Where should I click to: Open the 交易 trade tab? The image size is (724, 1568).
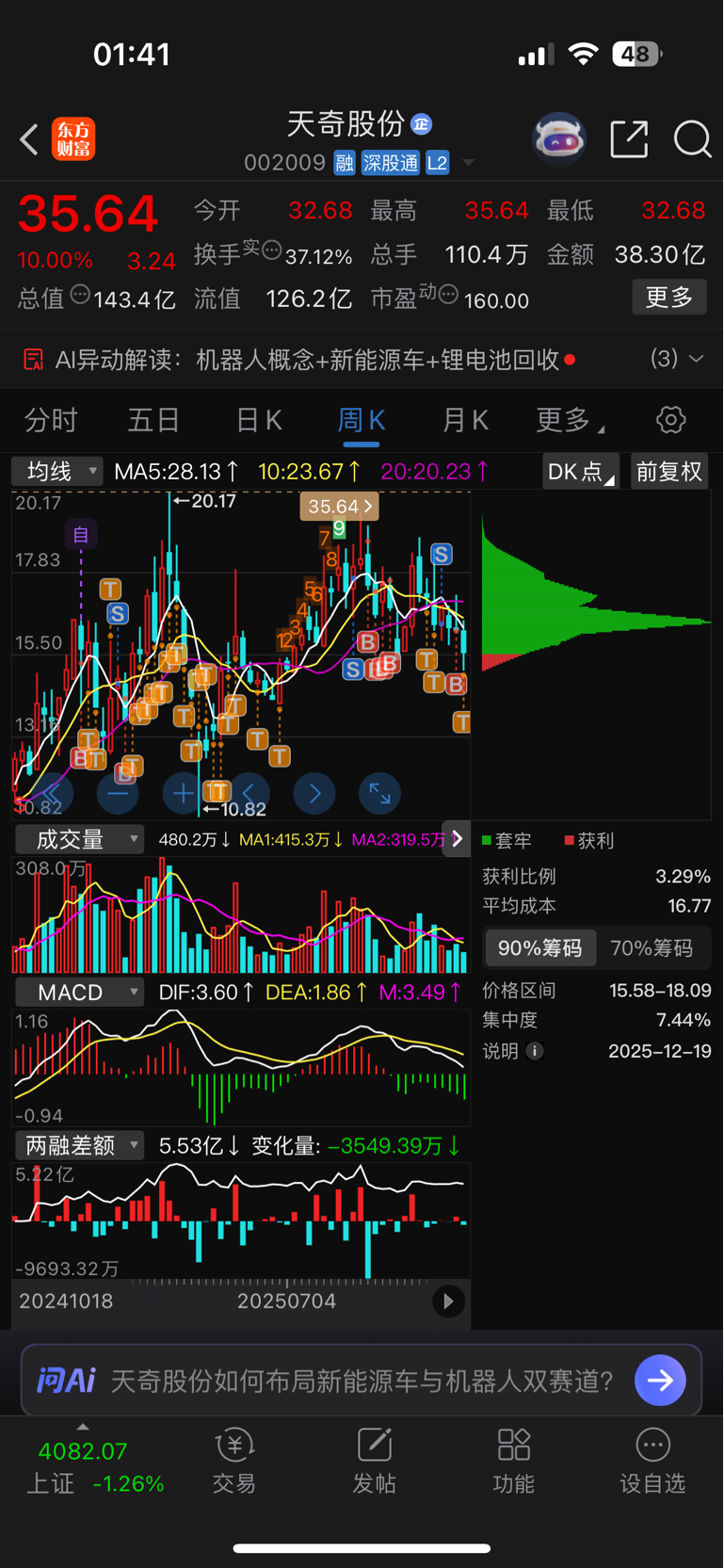coord(234,1461)
